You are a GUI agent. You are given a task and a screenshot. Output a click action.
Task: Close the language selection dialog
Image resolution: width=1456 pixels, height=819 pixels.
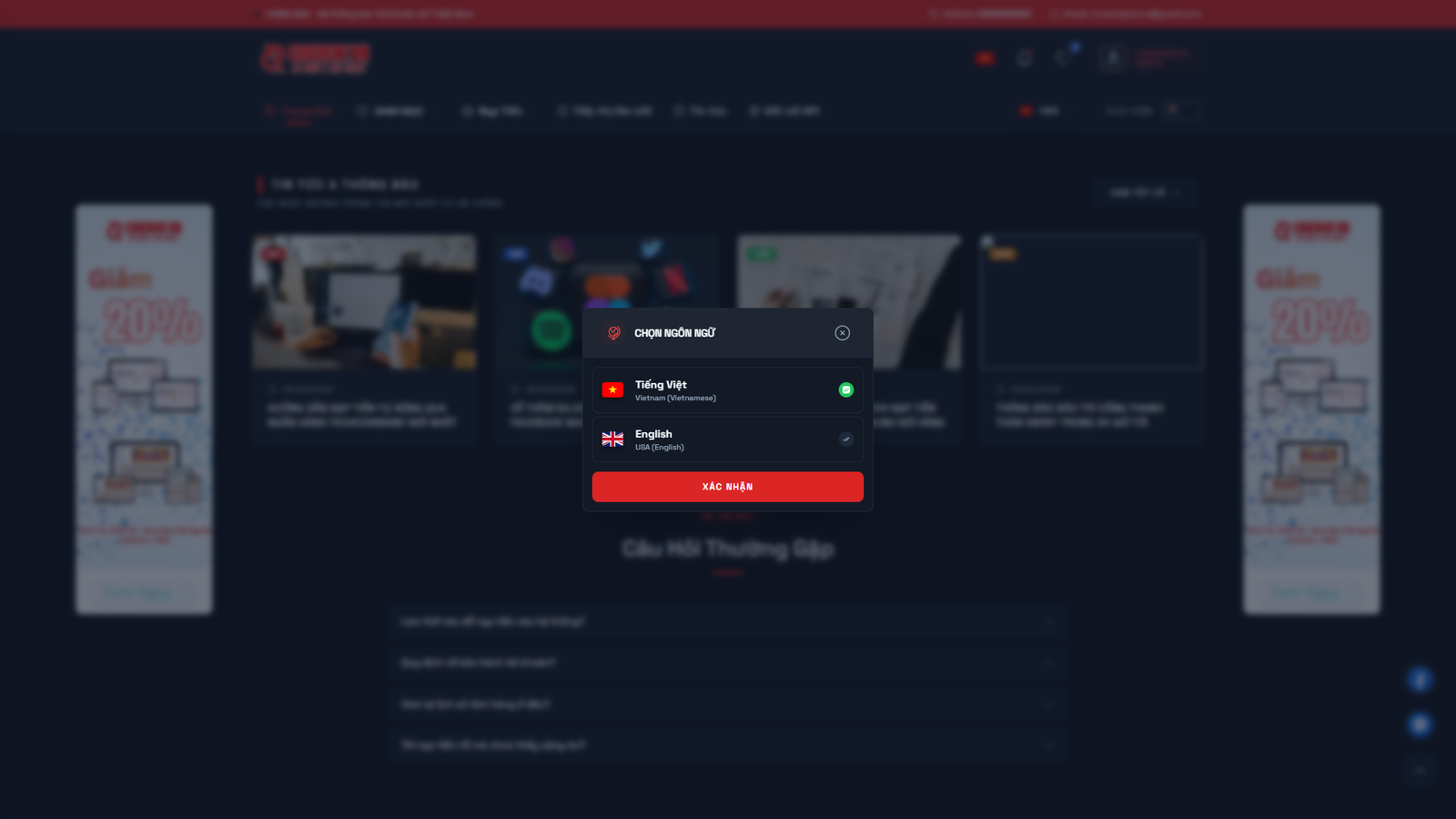tap(842, 333)
